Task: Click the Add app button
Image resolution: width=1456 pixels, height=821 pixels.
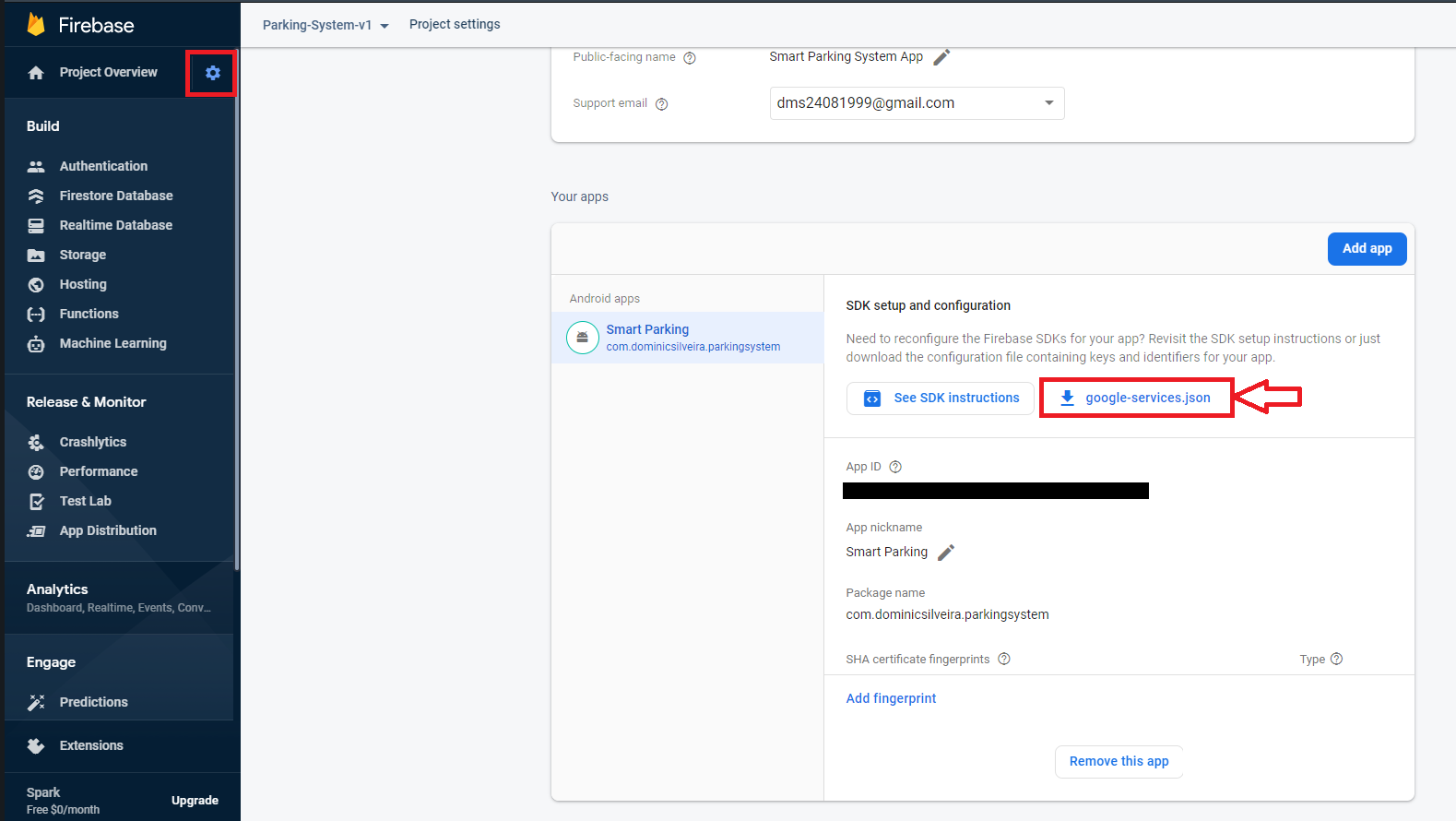Action: point(1367,249)
